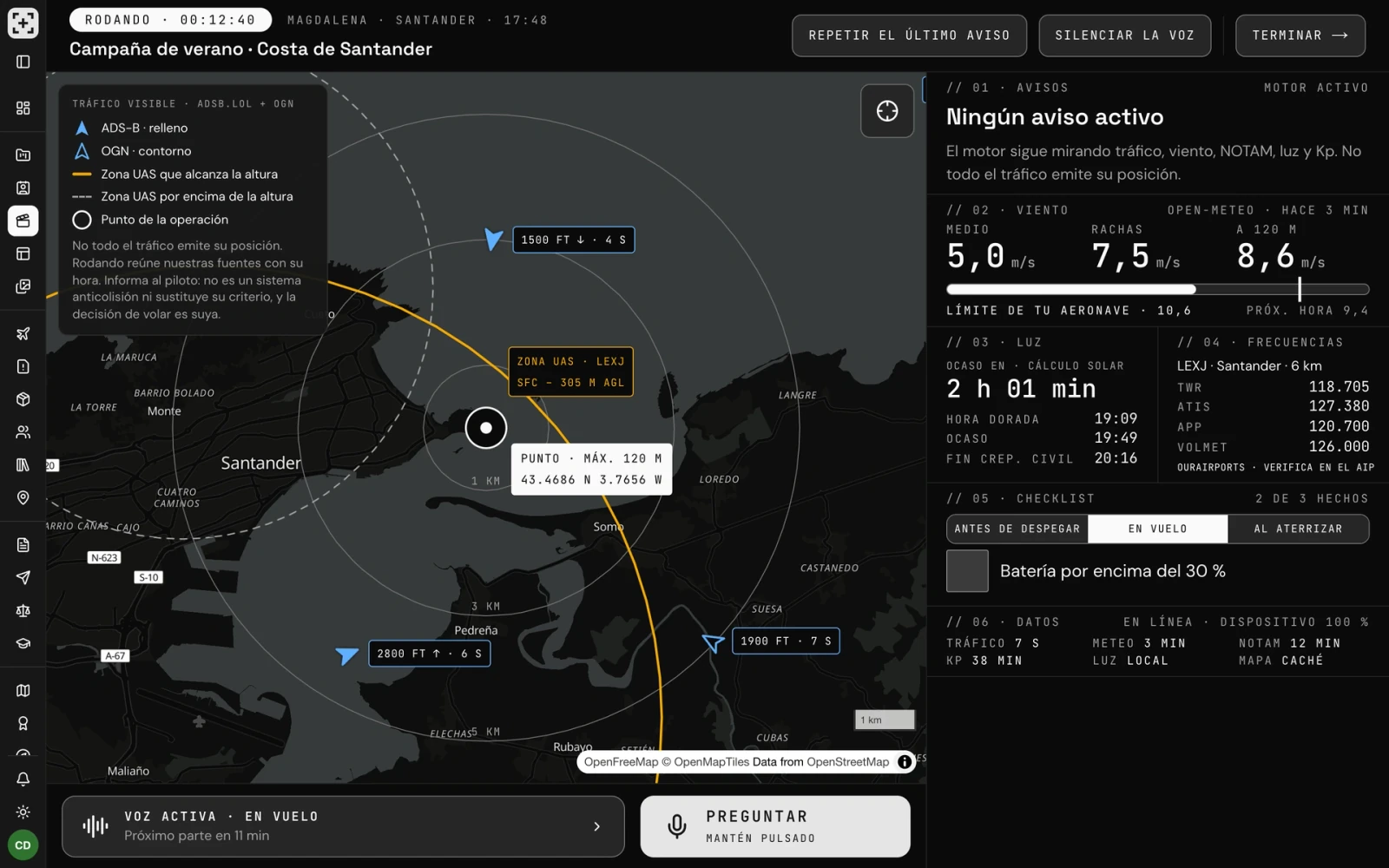Open the folded map icon
Screen dimensions: 1389x868
(x=23, y=690)
